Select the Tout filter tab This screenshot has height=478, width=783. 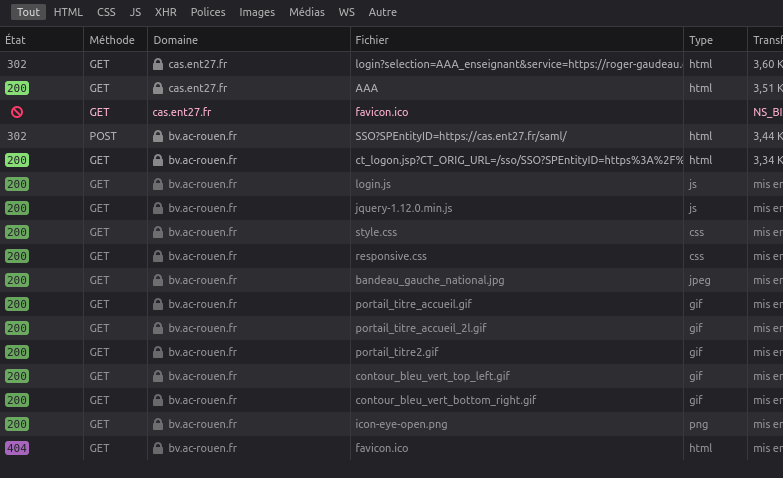[x=28, y=12]
